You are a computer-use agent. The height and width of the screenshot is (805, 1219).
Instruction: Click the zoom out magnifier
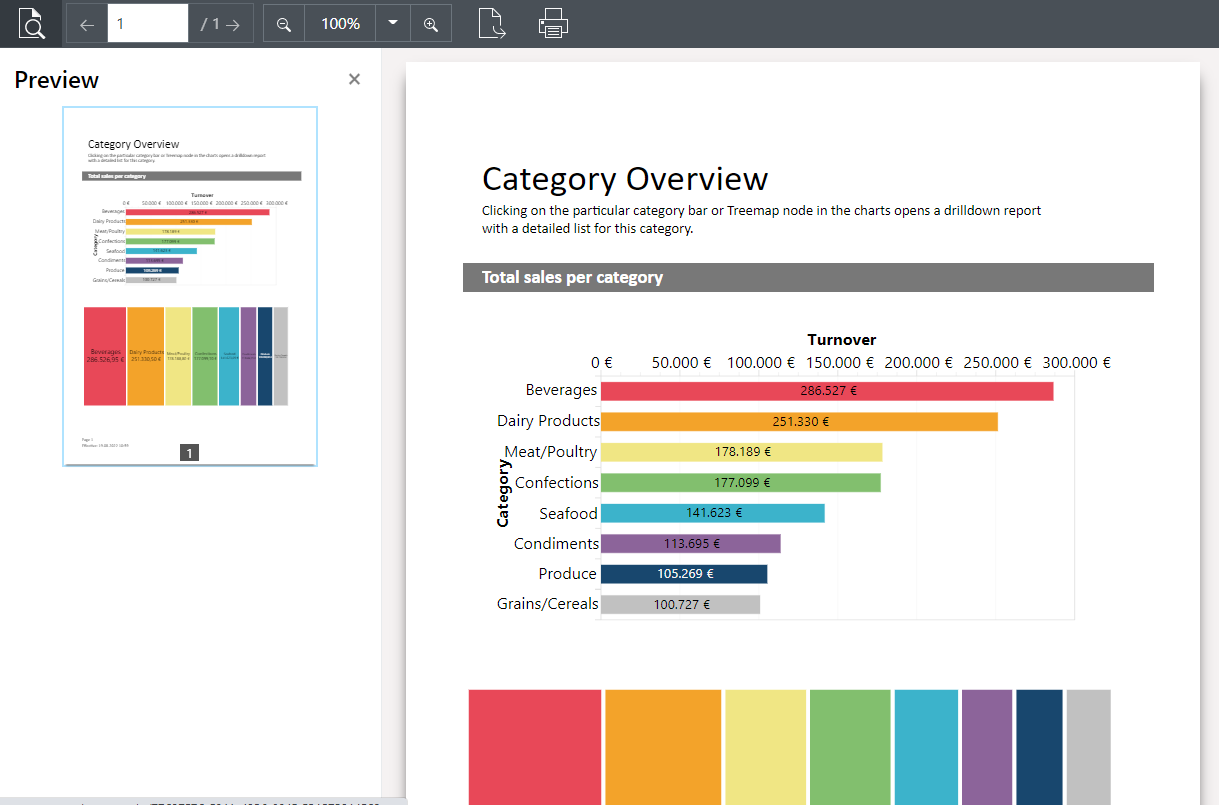(284, 24)
